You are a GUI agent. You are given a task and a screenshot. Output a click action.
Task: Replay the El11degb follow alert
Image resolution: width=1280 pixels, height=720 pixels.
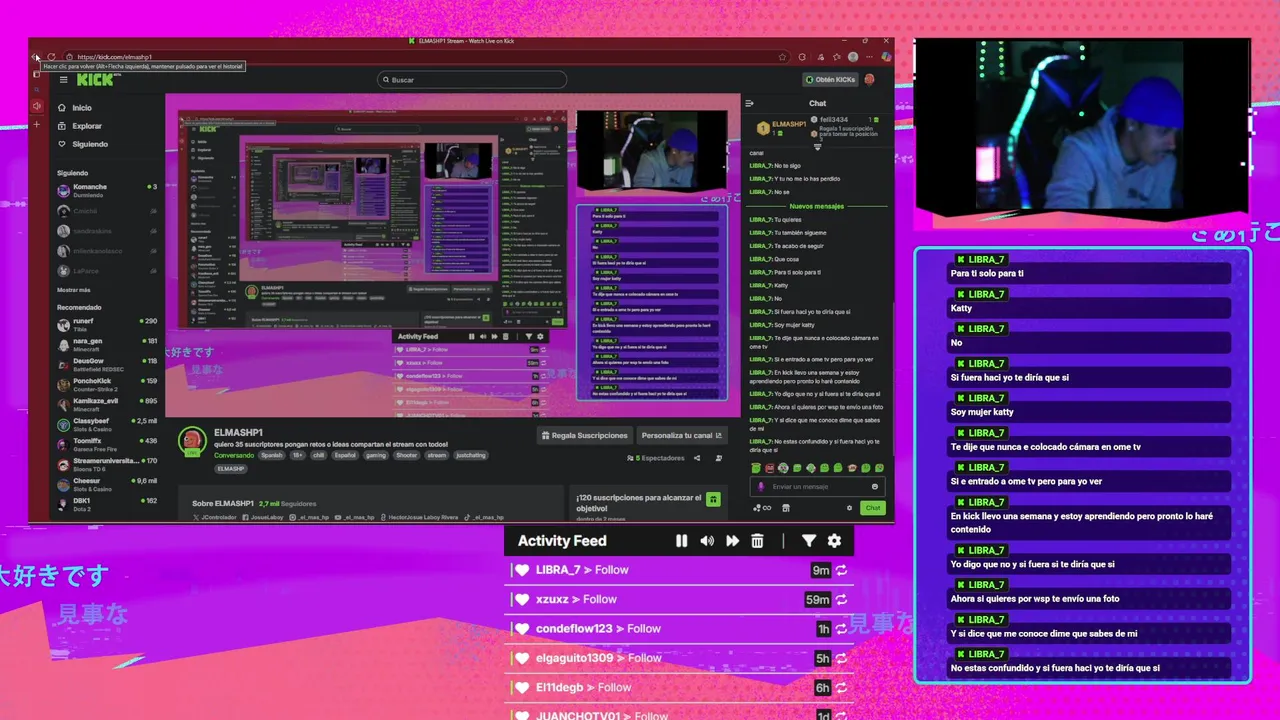click(842, 688)
